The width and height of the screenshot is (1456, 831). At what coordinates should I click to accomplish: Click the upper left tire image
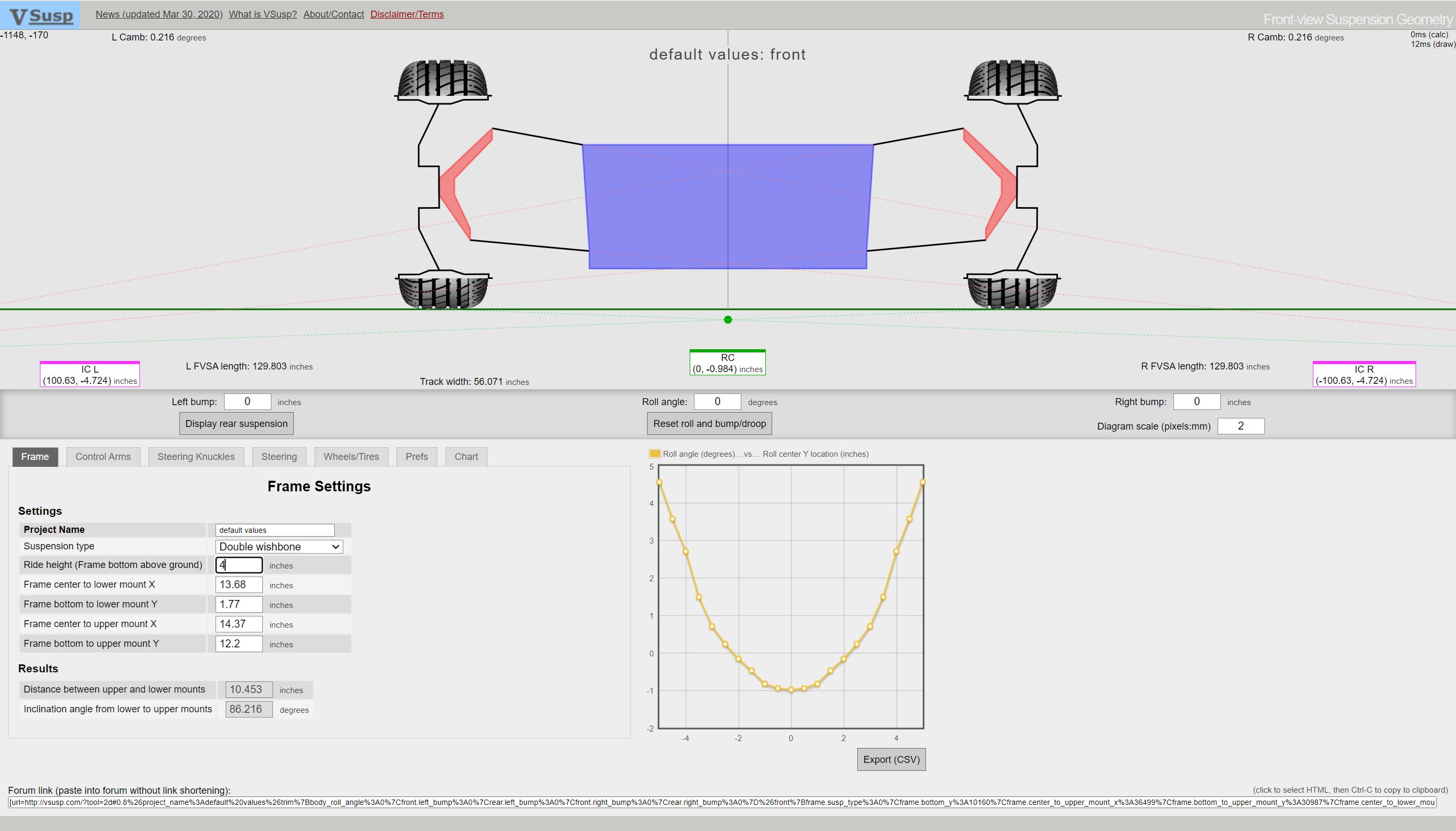click(x=443, y=79)
